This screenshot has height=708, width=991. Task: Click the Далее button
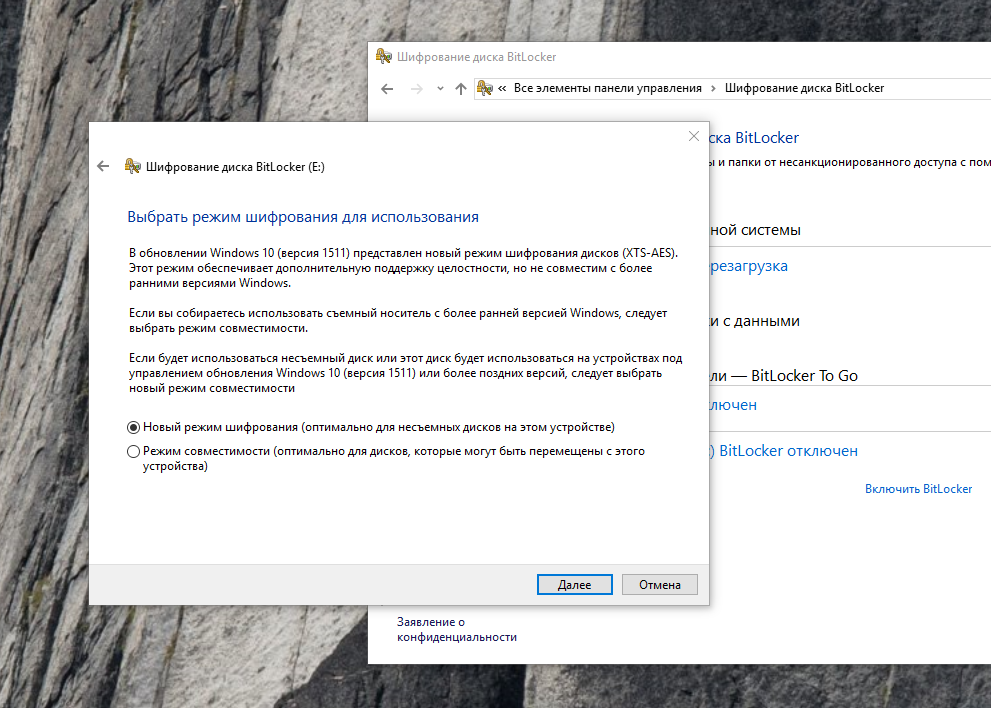pyautogui.click(x=575, y=585)
